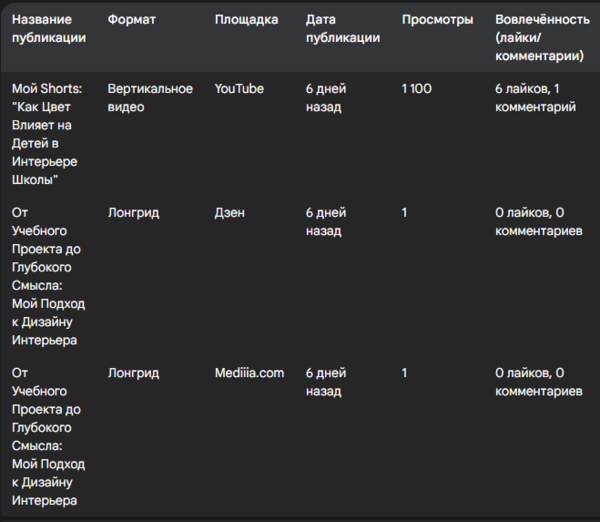Select the "Вертикальное видео" format cell
Screen dimensions: 600x522
pyautogui.click(x=150, y=98)
